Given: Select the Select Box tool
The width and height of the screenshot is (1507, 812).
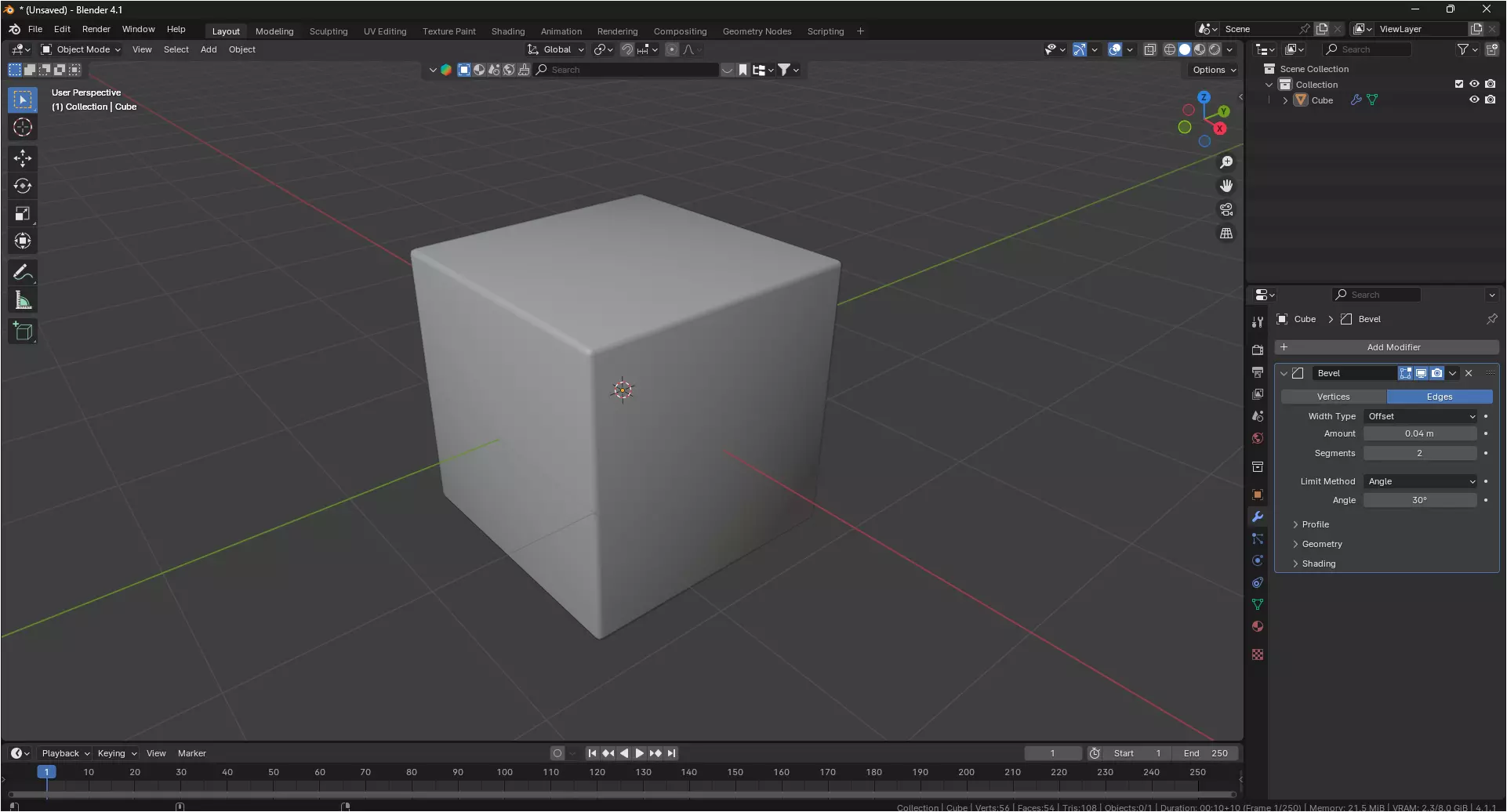Looking at the screenshot, I should coord(23,100).
